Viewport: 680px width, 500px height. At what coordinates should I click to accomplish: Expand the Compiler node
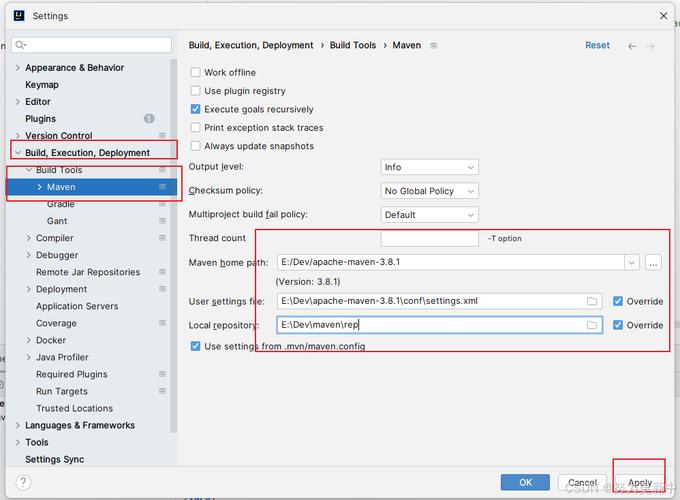(29, 238)
